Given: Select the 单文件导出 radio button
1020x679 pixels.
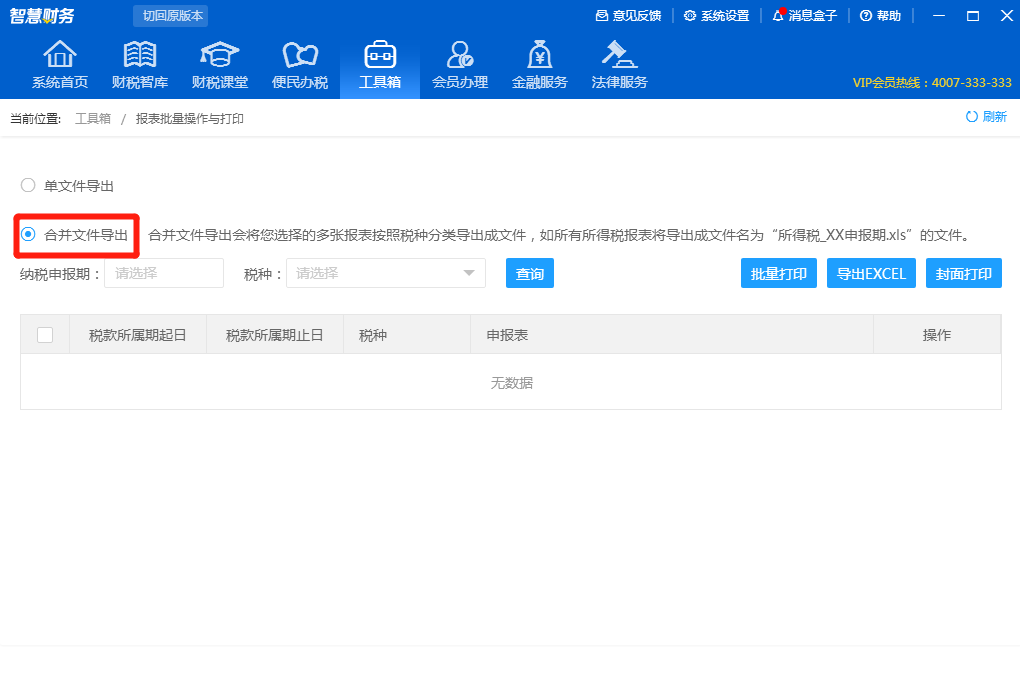Looking at the screenshot, I should coord(27,185).
